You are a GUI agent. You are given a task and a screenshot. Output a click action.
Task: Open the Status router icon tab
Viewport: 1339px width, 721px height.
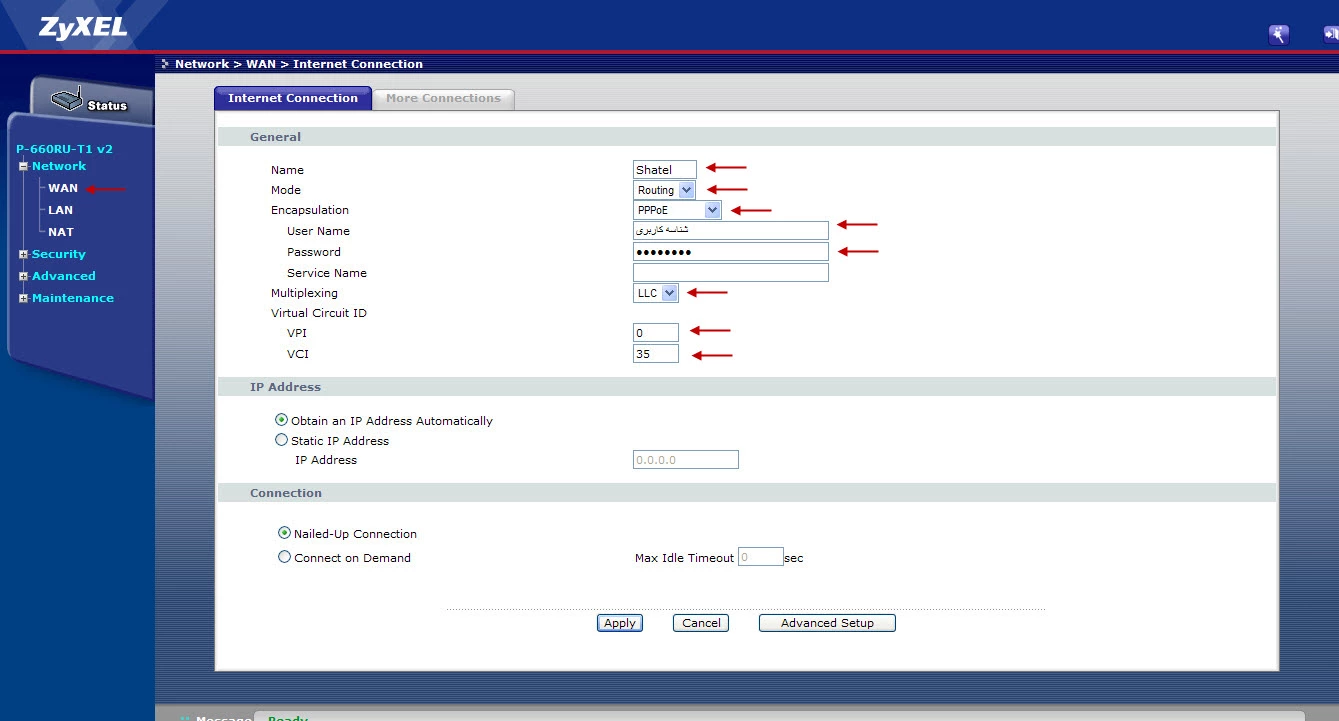tap(91, 102)
